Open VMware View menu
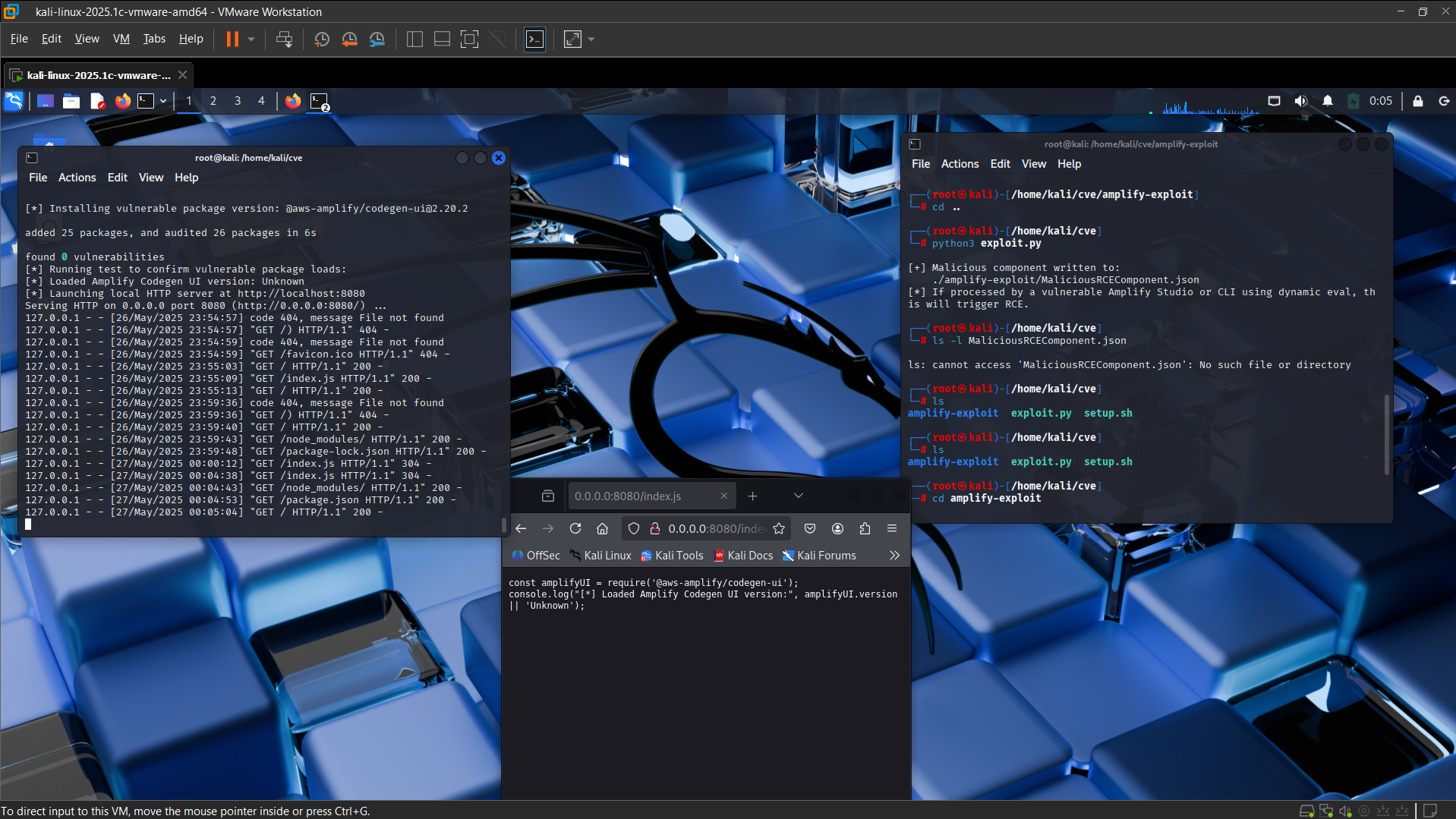 87,39
